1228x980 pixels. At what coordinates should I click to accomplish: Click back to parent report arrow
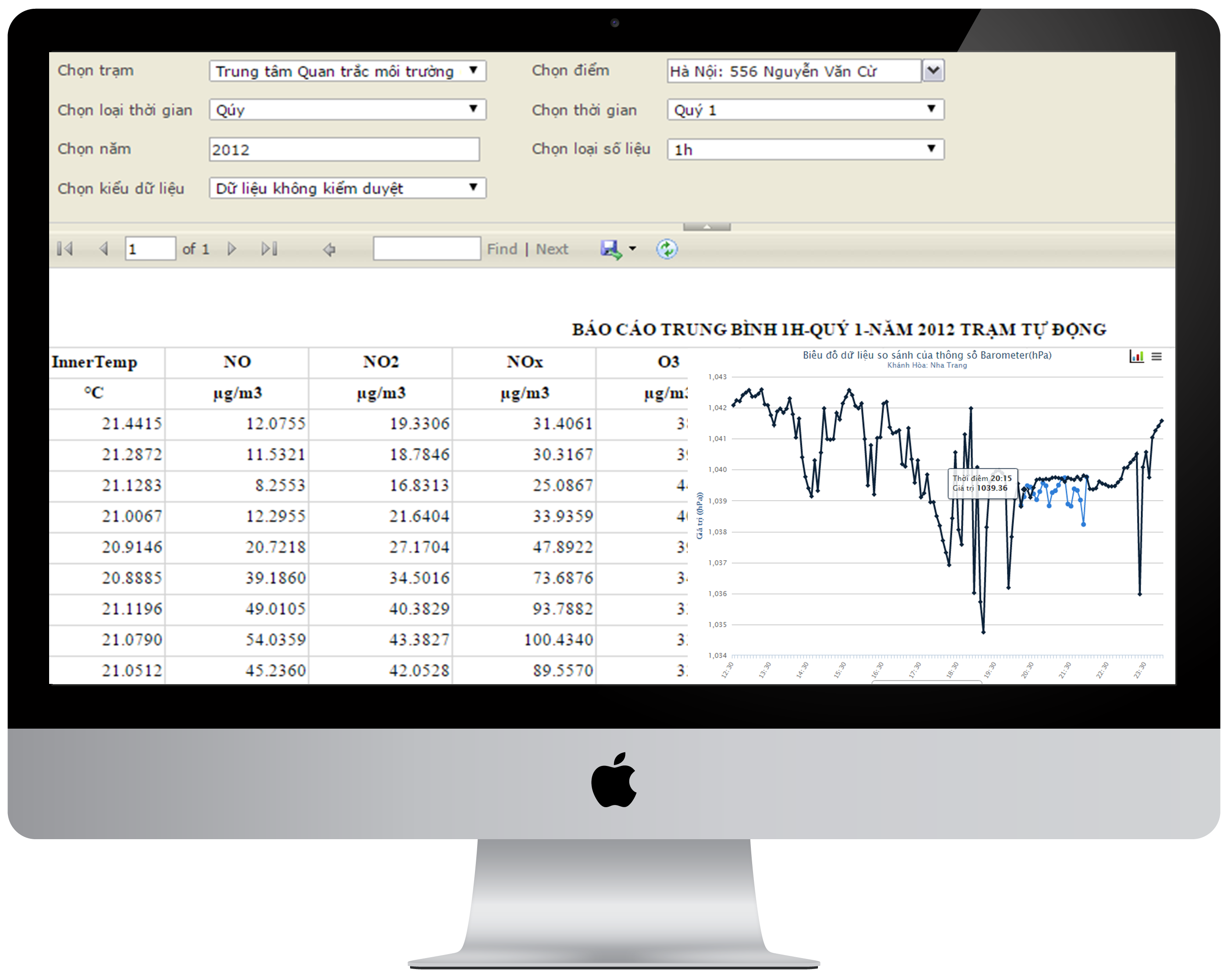[x=329, y=250]
